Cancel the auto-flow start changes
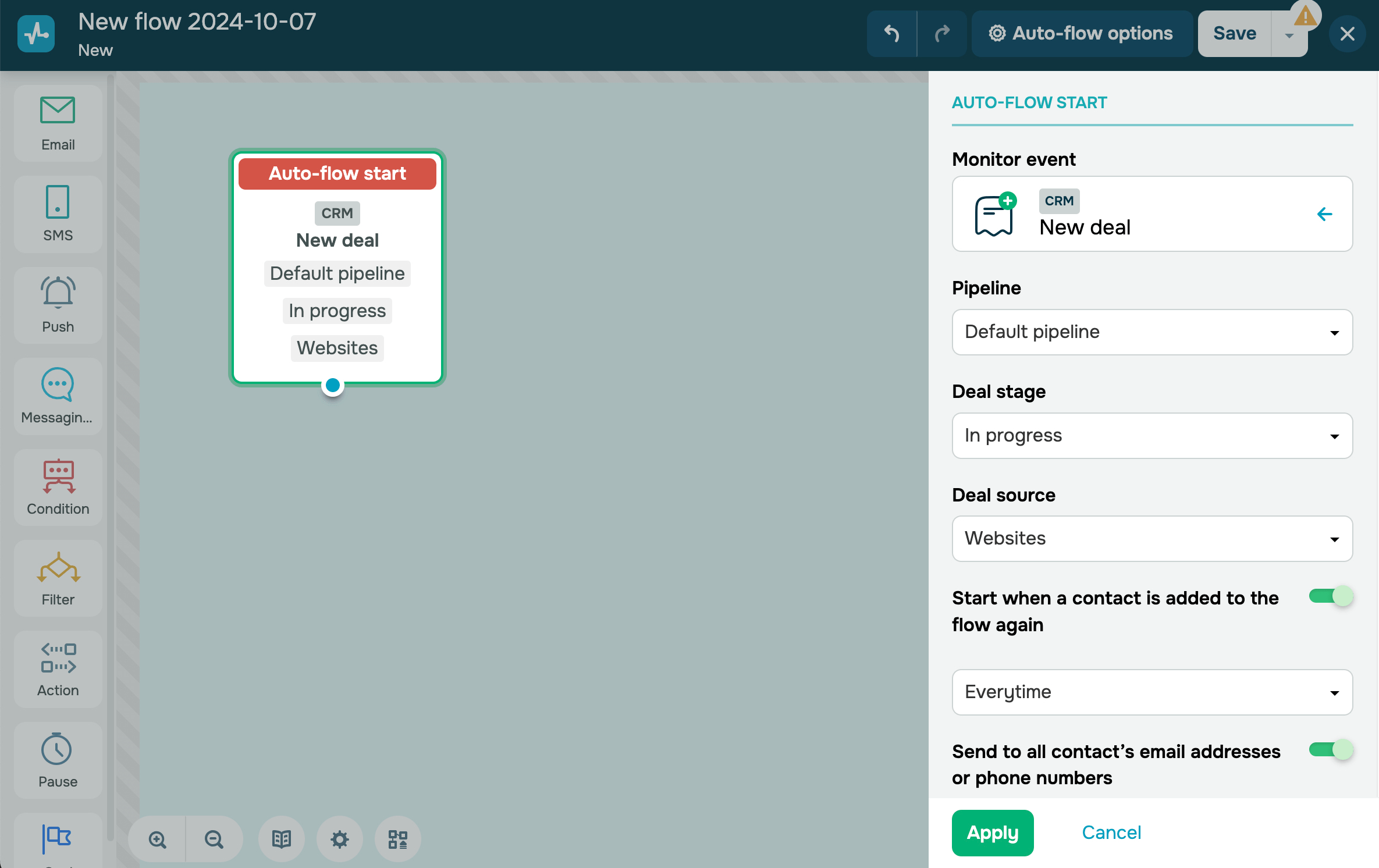This screenshot has width=1379, height=868. 1111,833
